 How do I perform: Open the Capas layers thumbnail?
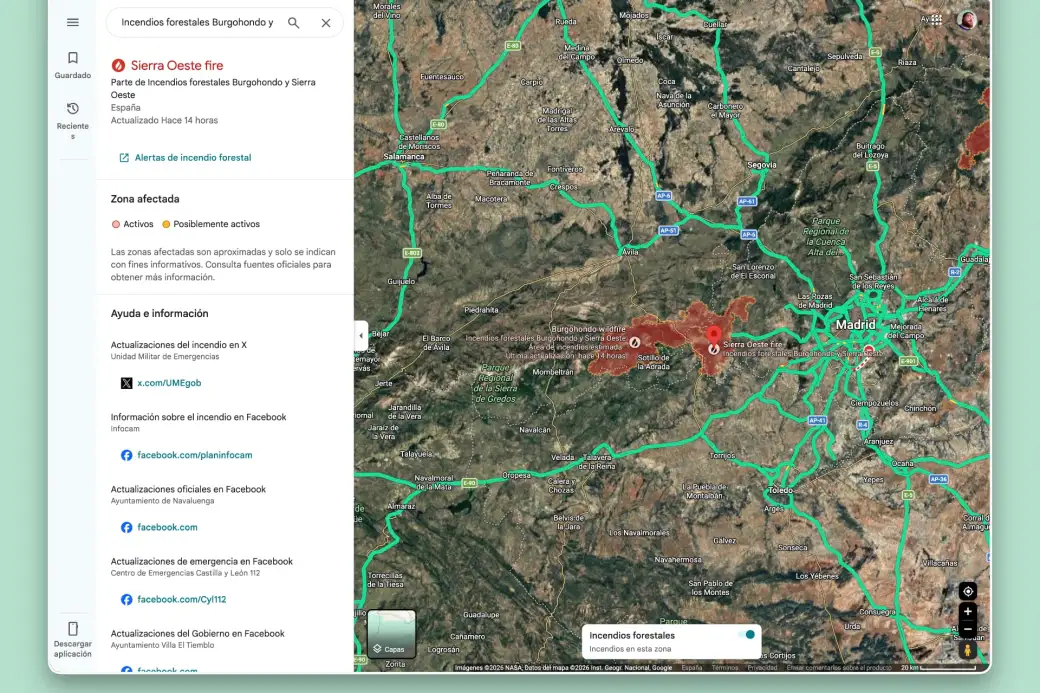(x=391, y=634)
